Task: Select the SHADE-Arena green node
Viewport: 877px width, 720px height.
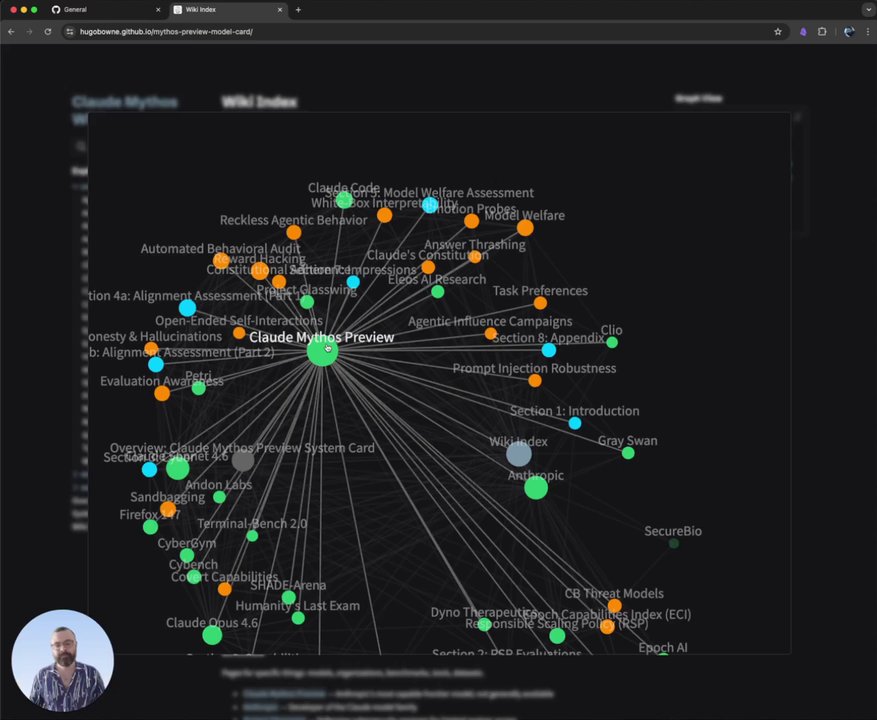Action: (289, 597)
